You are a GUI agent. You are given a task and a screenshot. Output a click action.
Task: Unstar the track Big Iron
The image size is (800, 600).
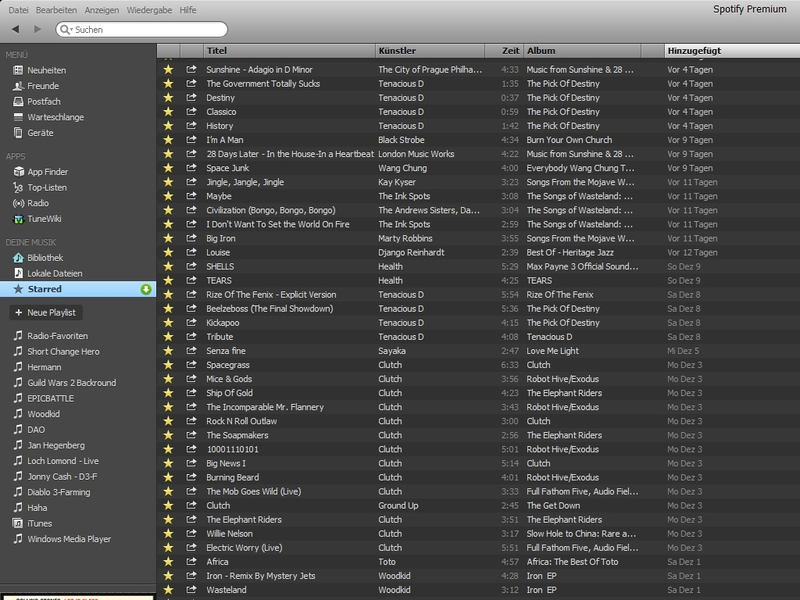point(168,238)
